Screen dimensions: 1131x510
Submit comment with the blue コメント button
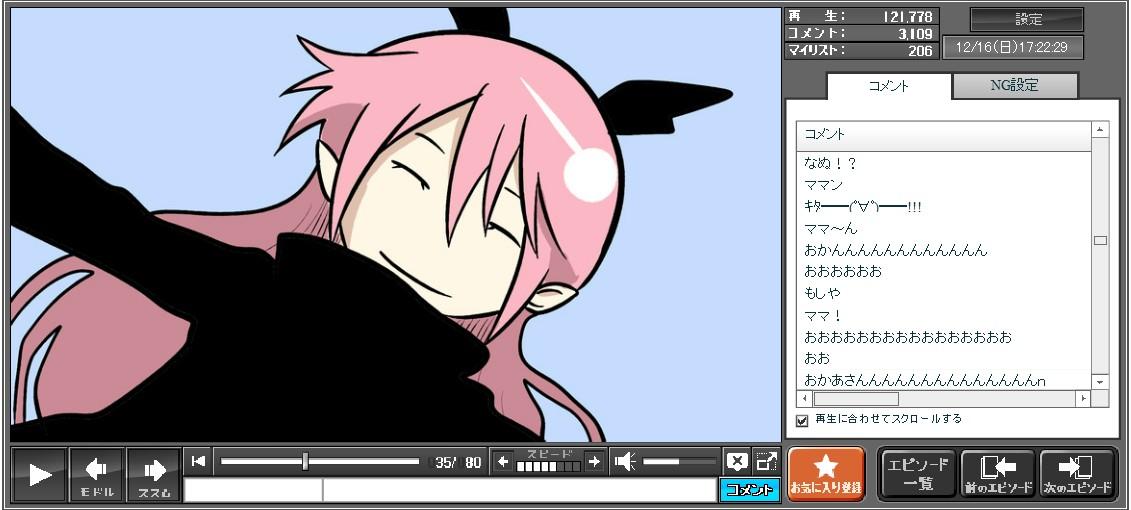pos(749,490)
